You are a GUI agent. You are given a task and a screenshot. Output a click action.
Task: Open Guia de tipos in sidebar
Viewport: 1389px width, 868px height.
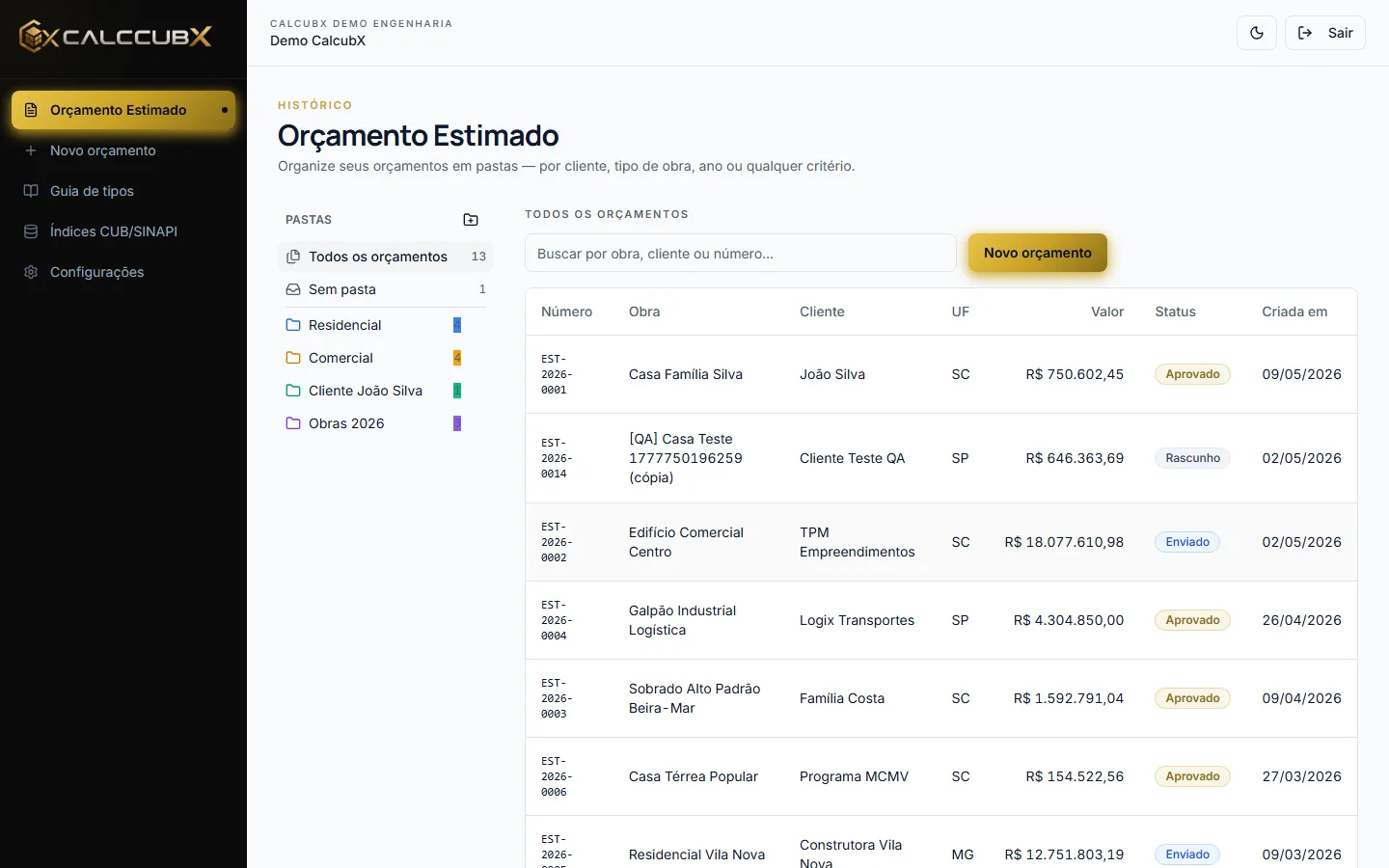pos(123,191)
